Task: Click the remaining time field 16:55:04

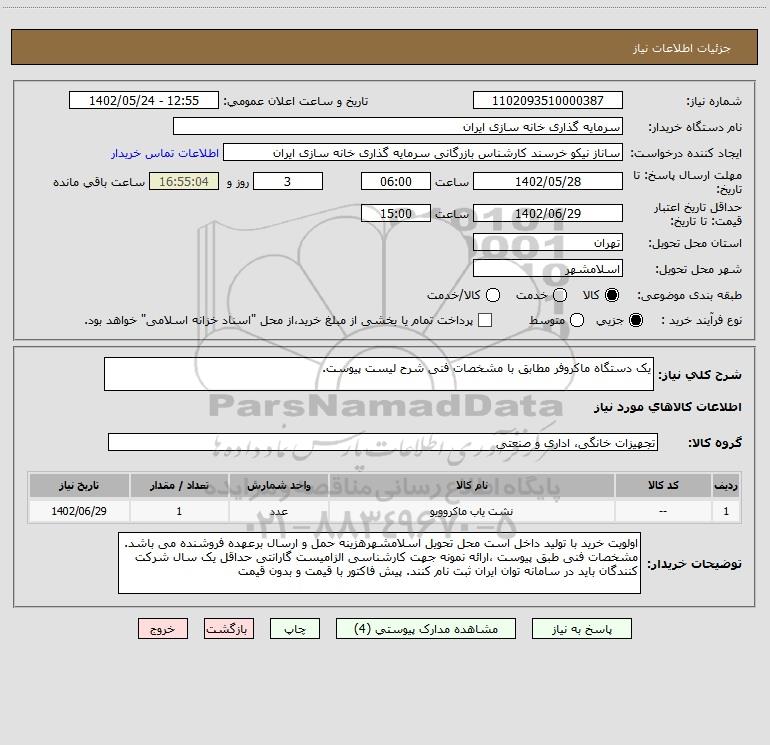Action: point(184,181)
